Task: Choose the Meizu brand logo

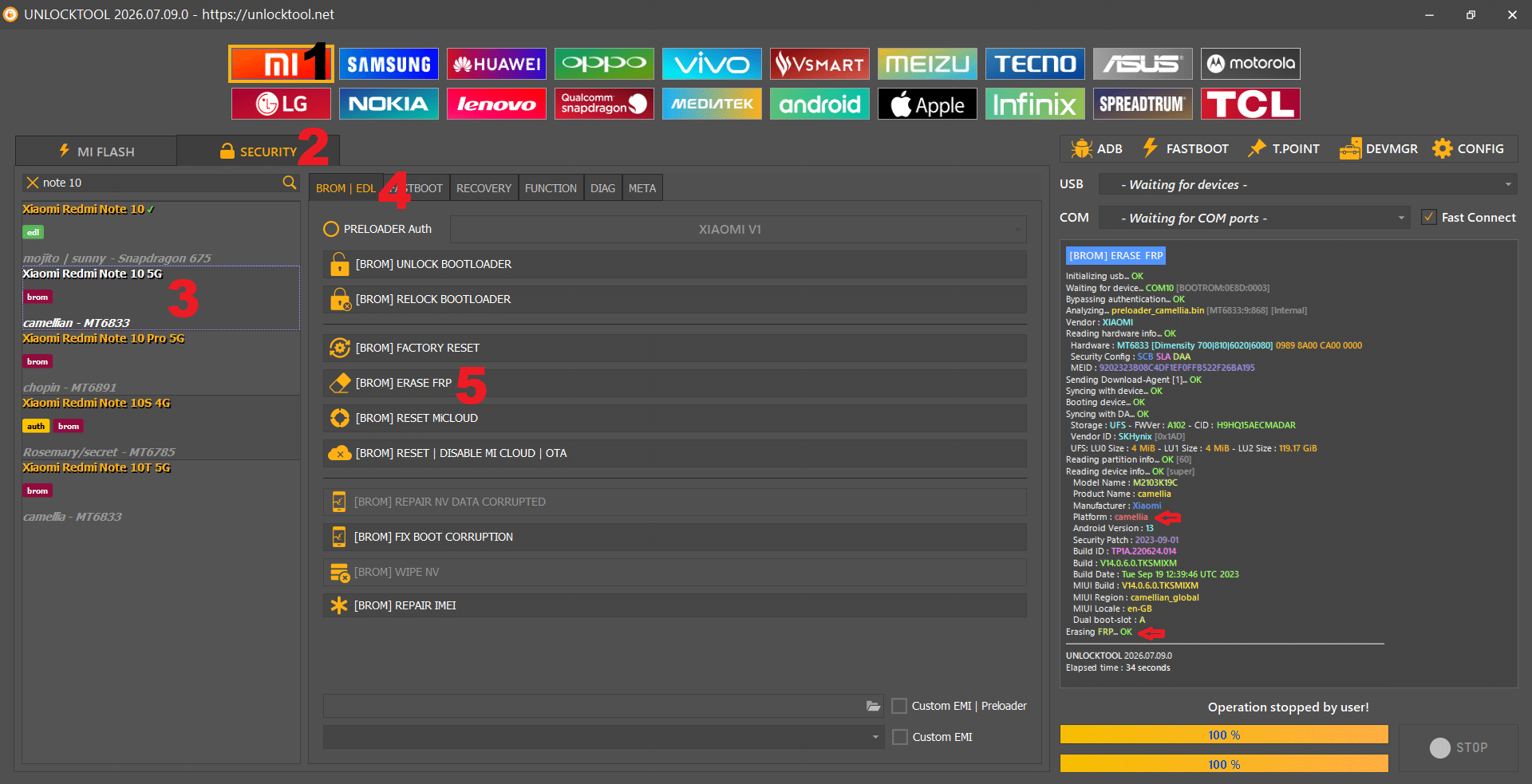Action: click(x=927, y=64)
